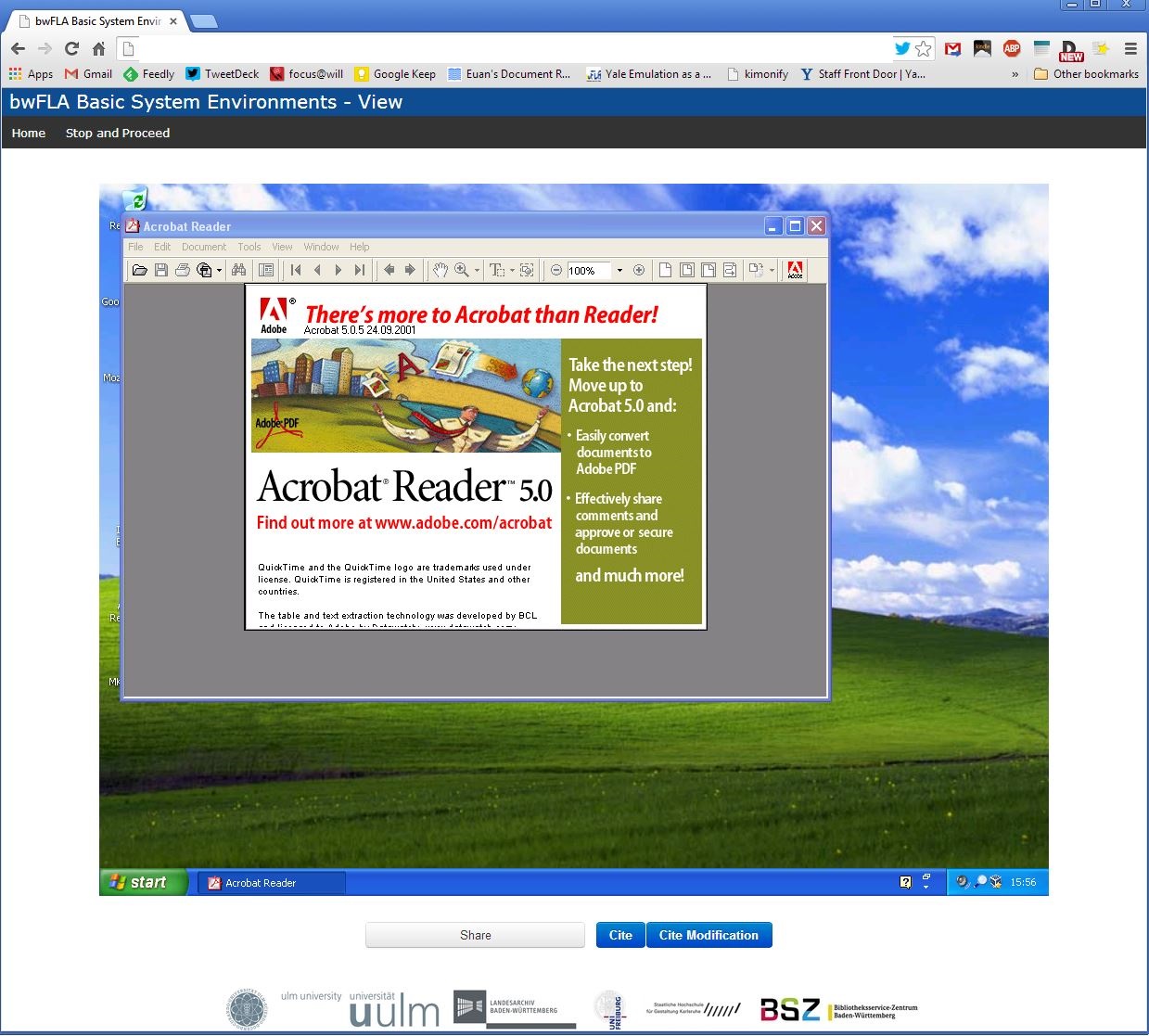Open the Document menu in Acrobat Reader
The height and width of the screenshot is (1036, 1149).
coord(203,247)
